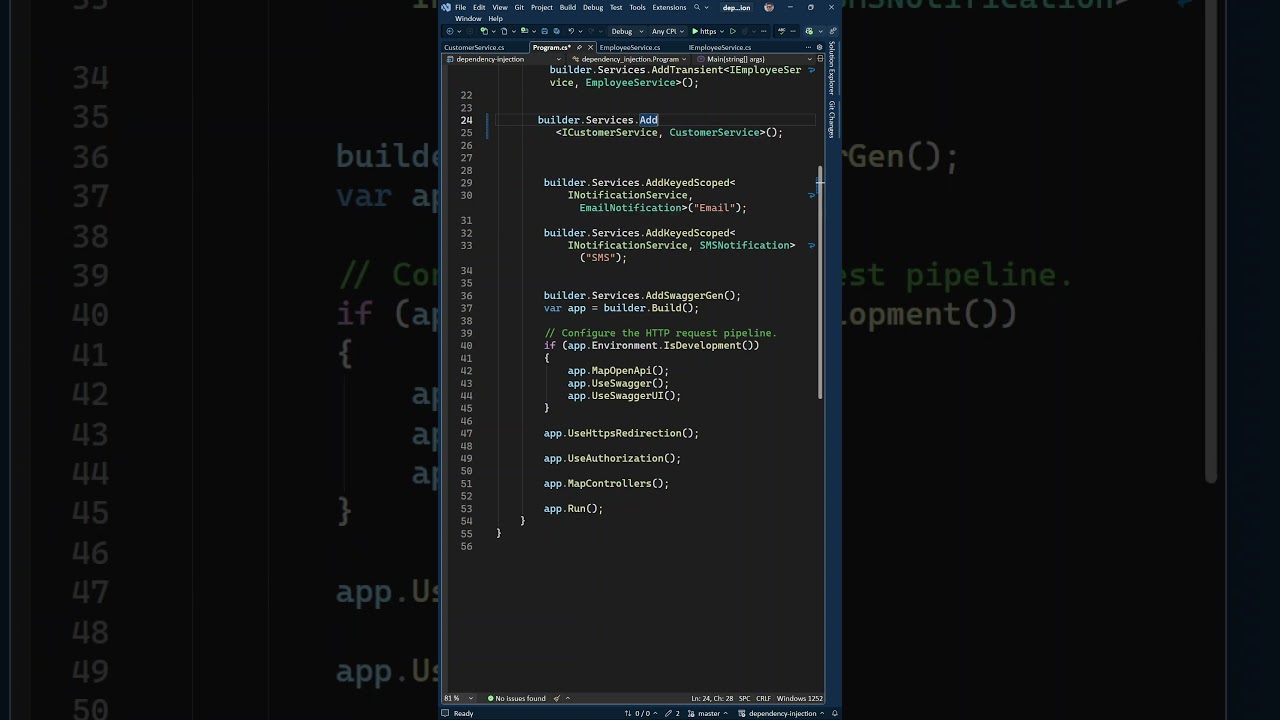Click the GitHub Copilot toolbar icon
Image resolution: width=1280 pixels, height=720 pixels.
(x=810, y=31)
